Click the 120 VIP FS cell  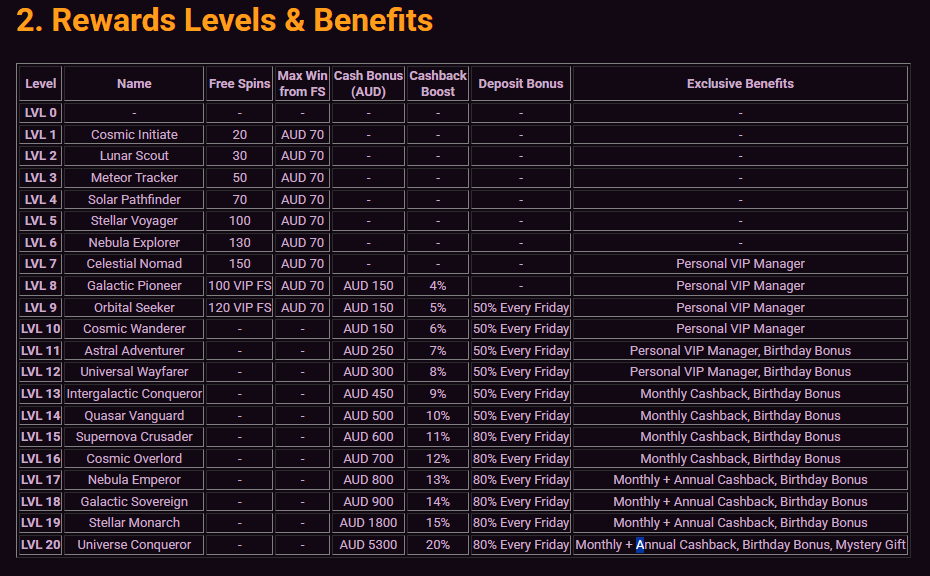pyautogui.click(x=239, y=308)
